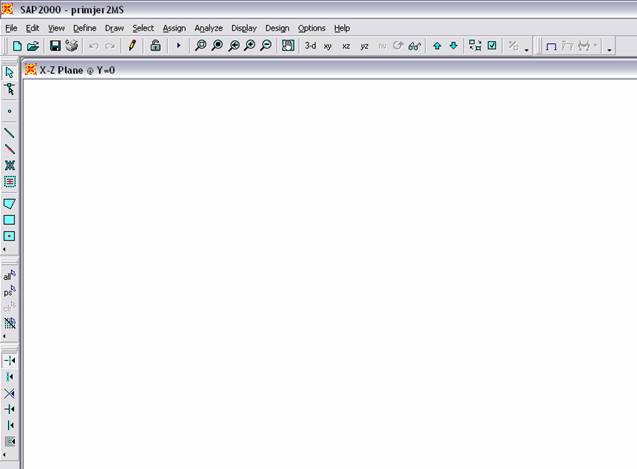
Task: Select the quick draw braces tool
Action: (x=9, y=165)
